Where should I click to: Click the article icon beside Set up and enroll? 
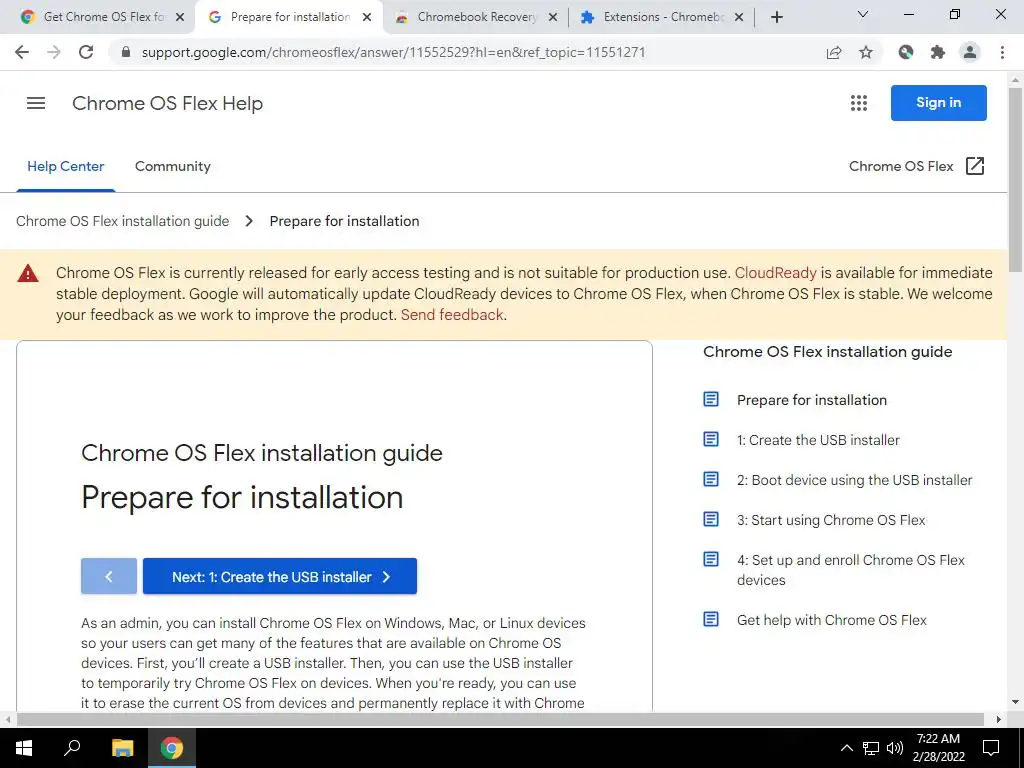[x=711, y=559]
